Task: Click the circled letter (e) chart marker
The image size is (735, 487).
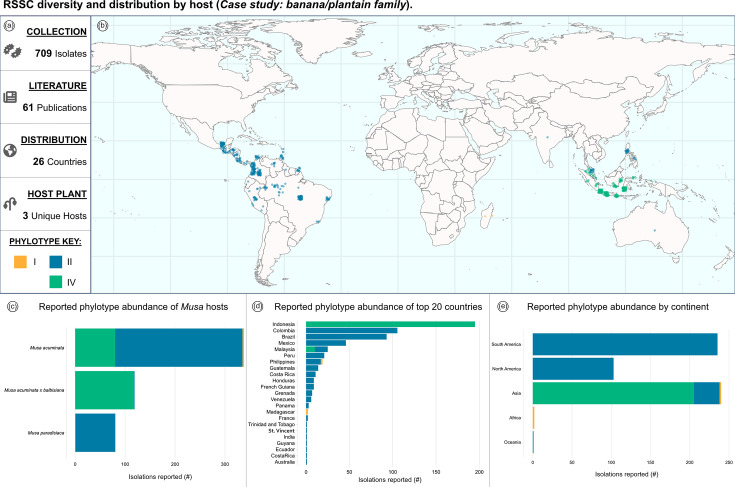Action: pyautogui.click(x=503, y=307)
